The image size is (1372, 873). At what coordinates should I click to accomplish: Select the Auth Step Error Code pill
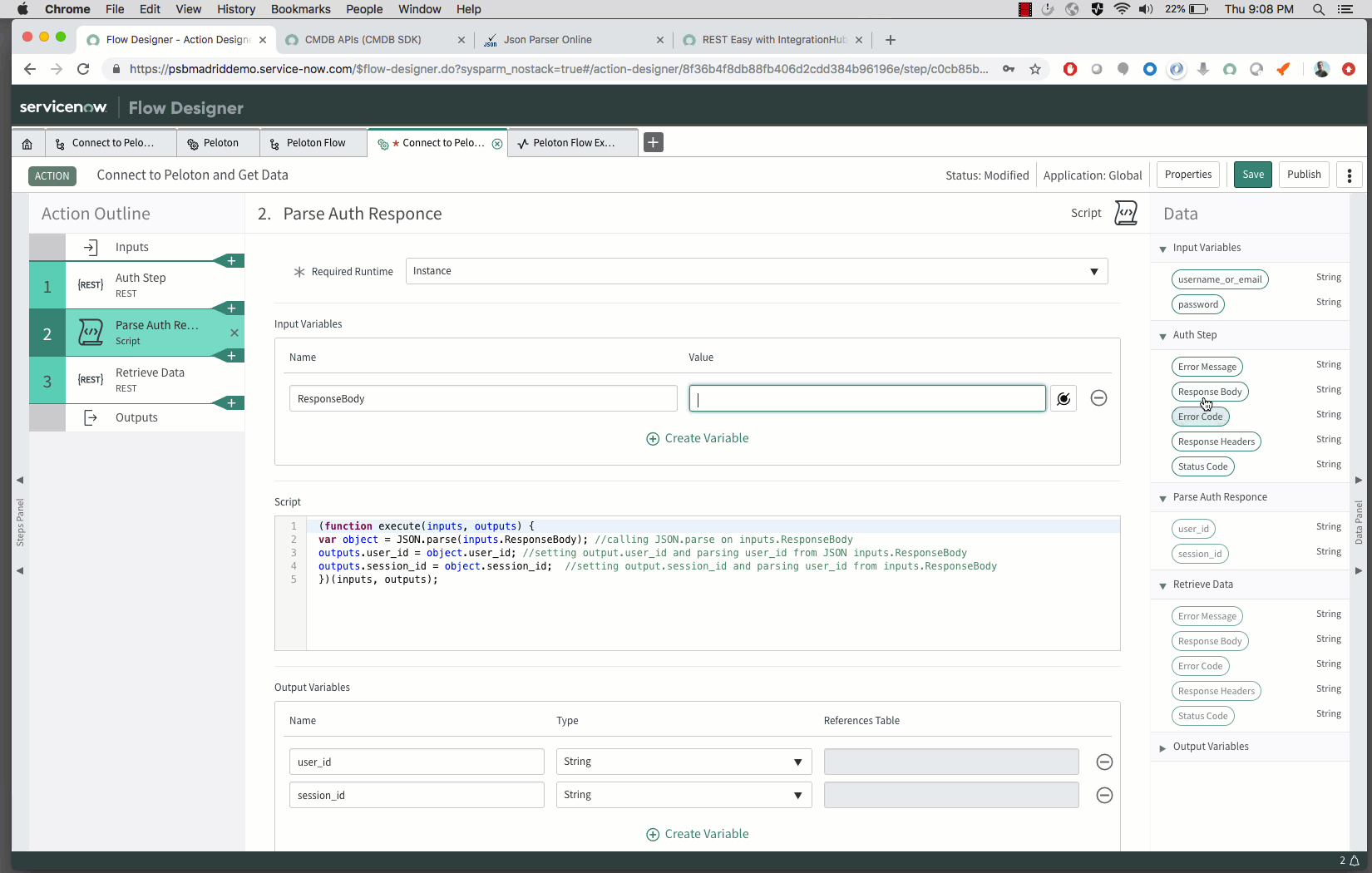click(x=1200, y=417)
